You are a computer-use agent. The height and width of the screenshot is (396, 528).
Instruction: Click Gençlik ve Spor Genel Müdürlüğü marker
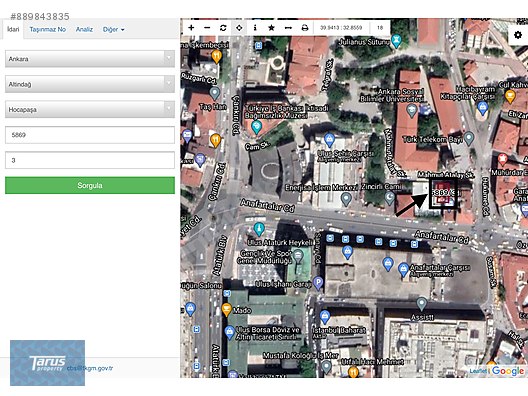(298, 257)
